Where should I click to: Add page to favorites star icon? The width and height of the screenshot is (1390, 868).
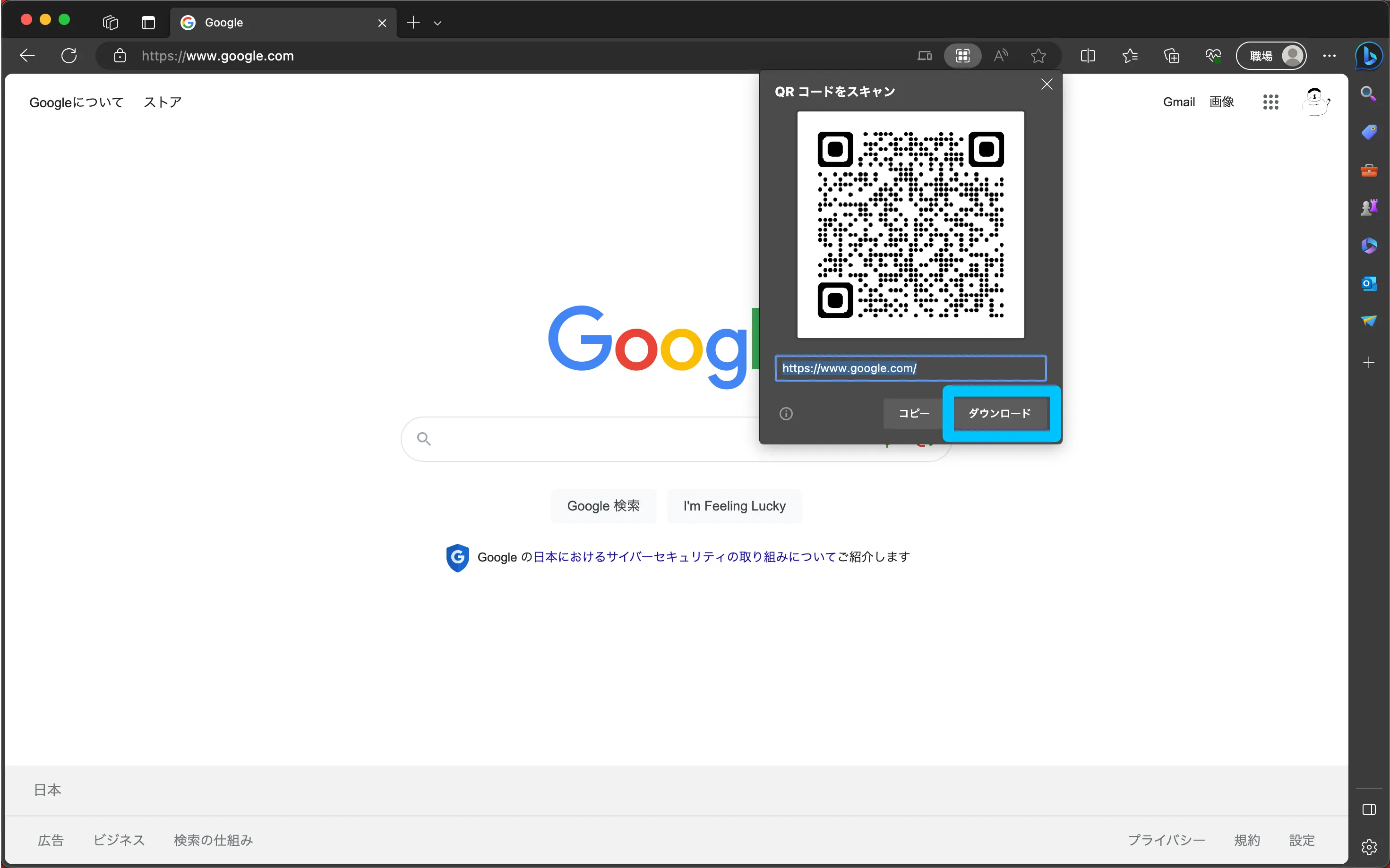[x=1038, y=56]
